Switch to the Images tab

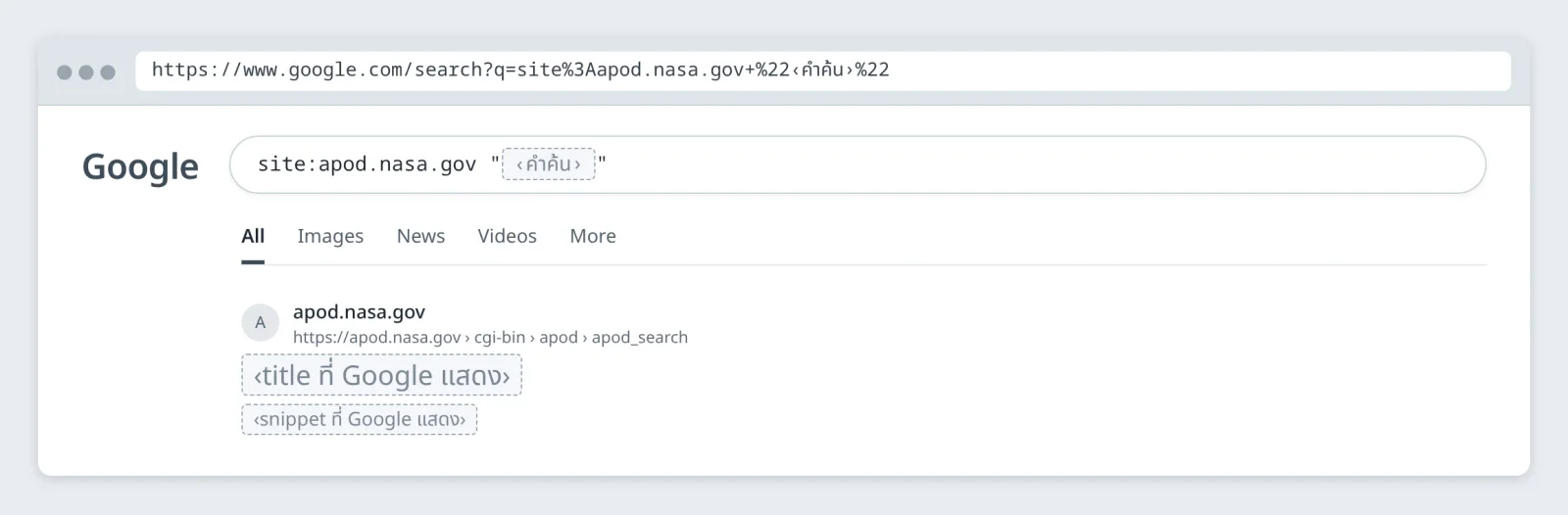coord(330,236)
